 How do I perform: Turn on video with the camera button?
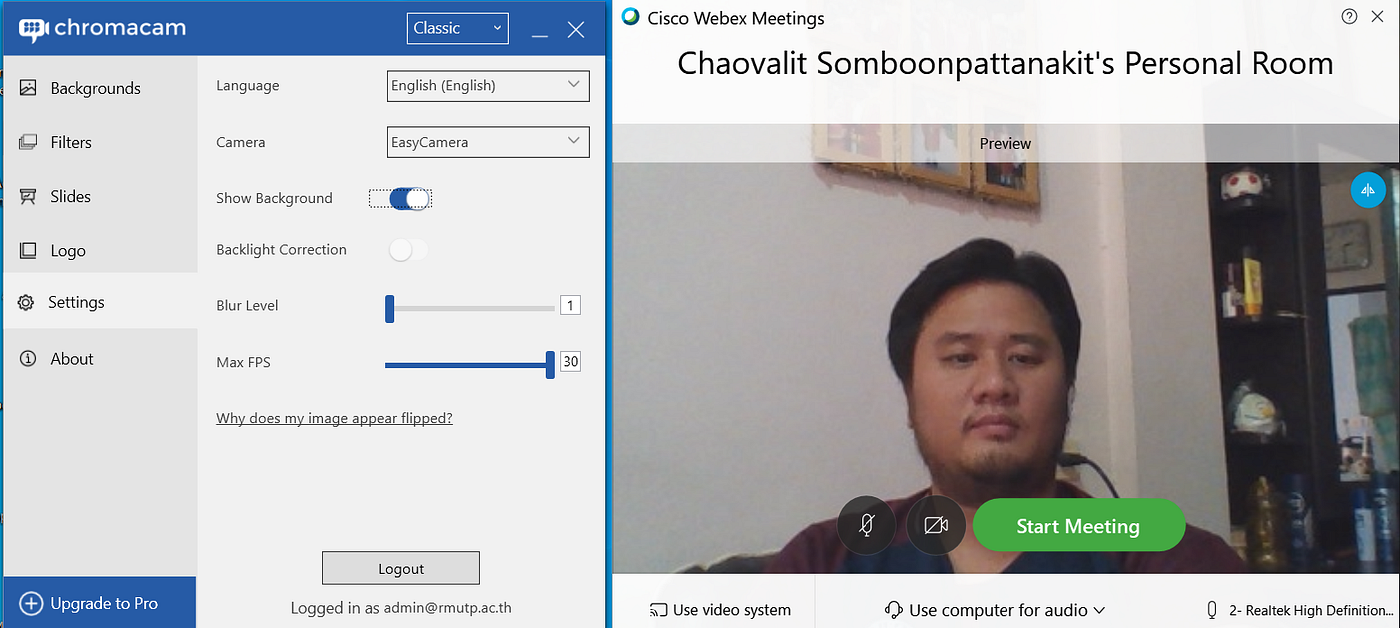(936, 525)
